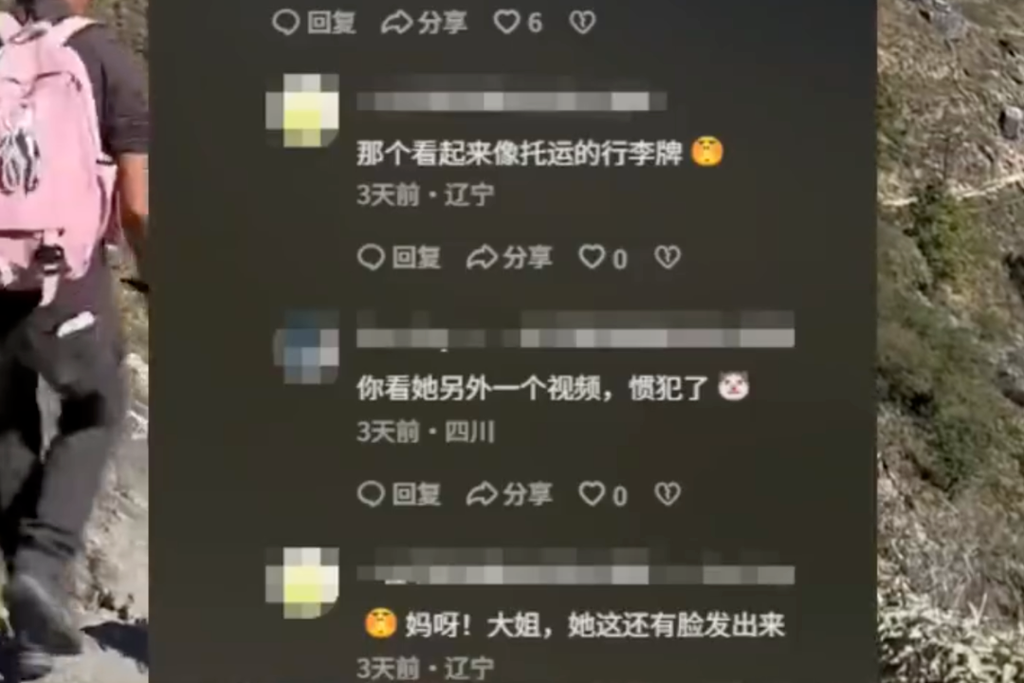Dislike the top comment via broken heart
The height and width of the screenshot is (683, 1024).
[583, 23]
